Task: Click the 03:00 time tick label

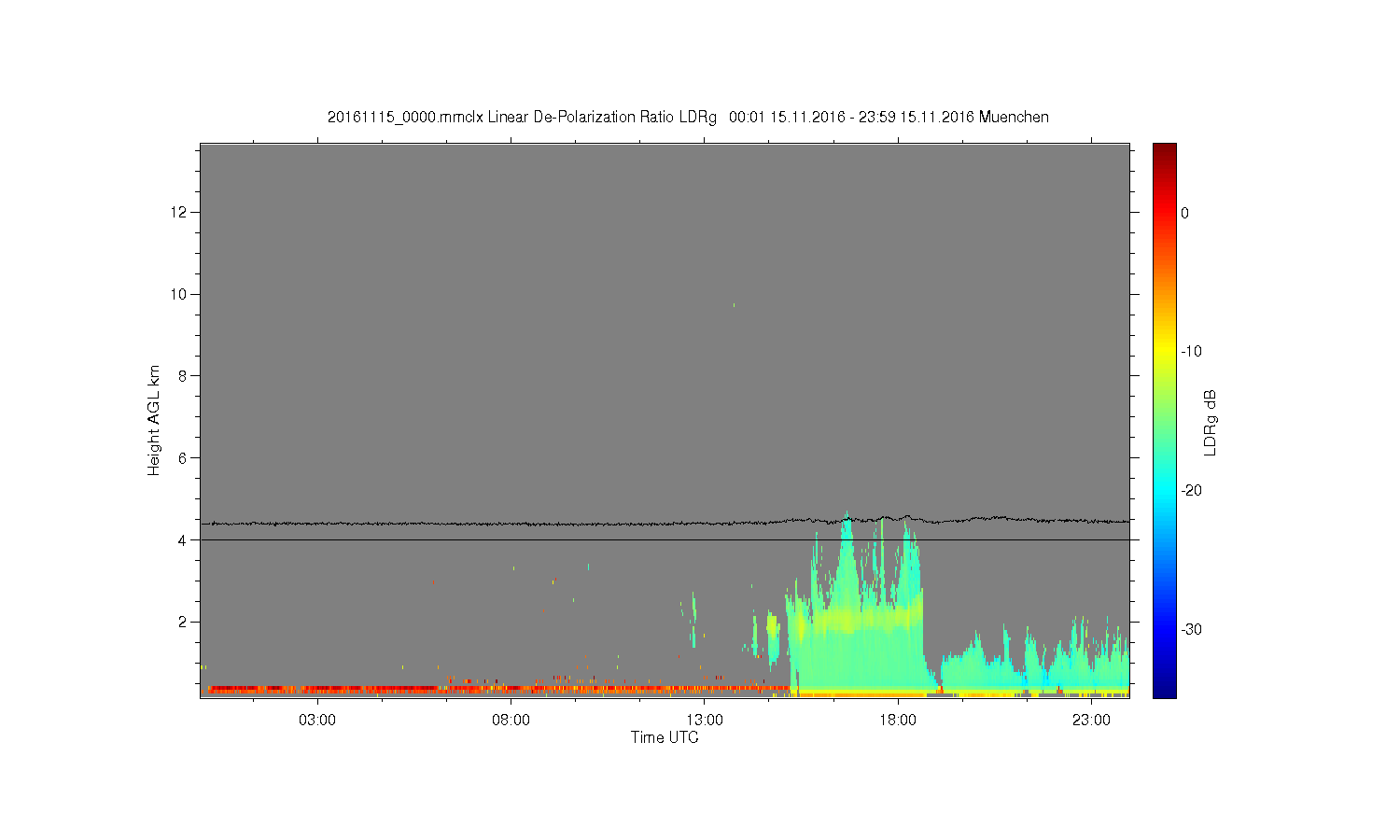Action: pyautogui.click(x=317, y=721)
